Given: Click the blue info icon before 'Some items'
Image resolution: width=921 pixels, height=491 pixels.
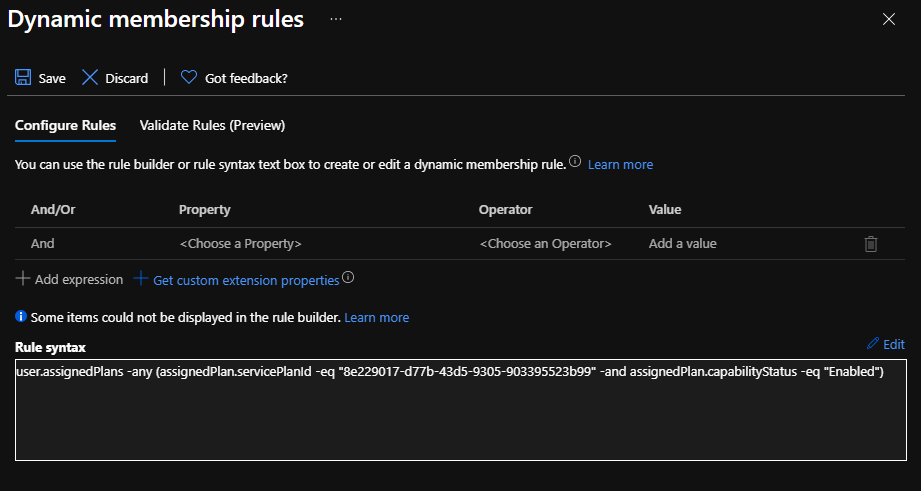Looking at the screenshot, I should pos(21,317).
